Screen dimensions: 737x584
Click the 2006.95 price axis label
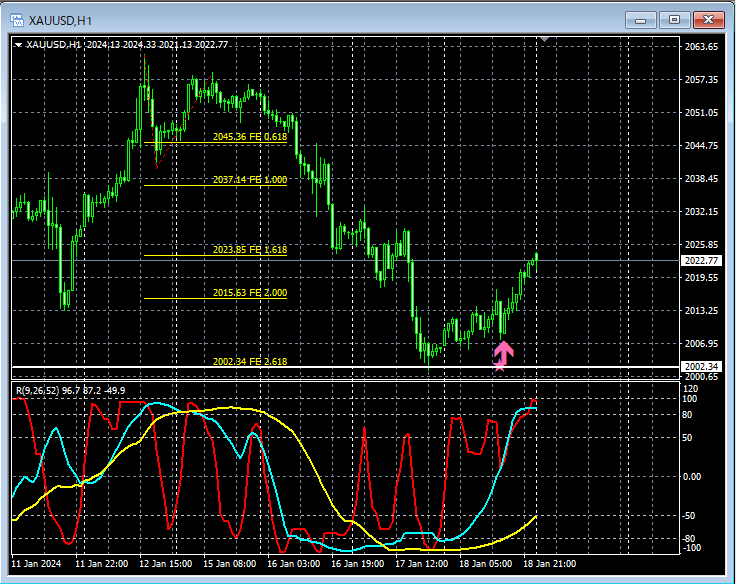coord(701,344)
